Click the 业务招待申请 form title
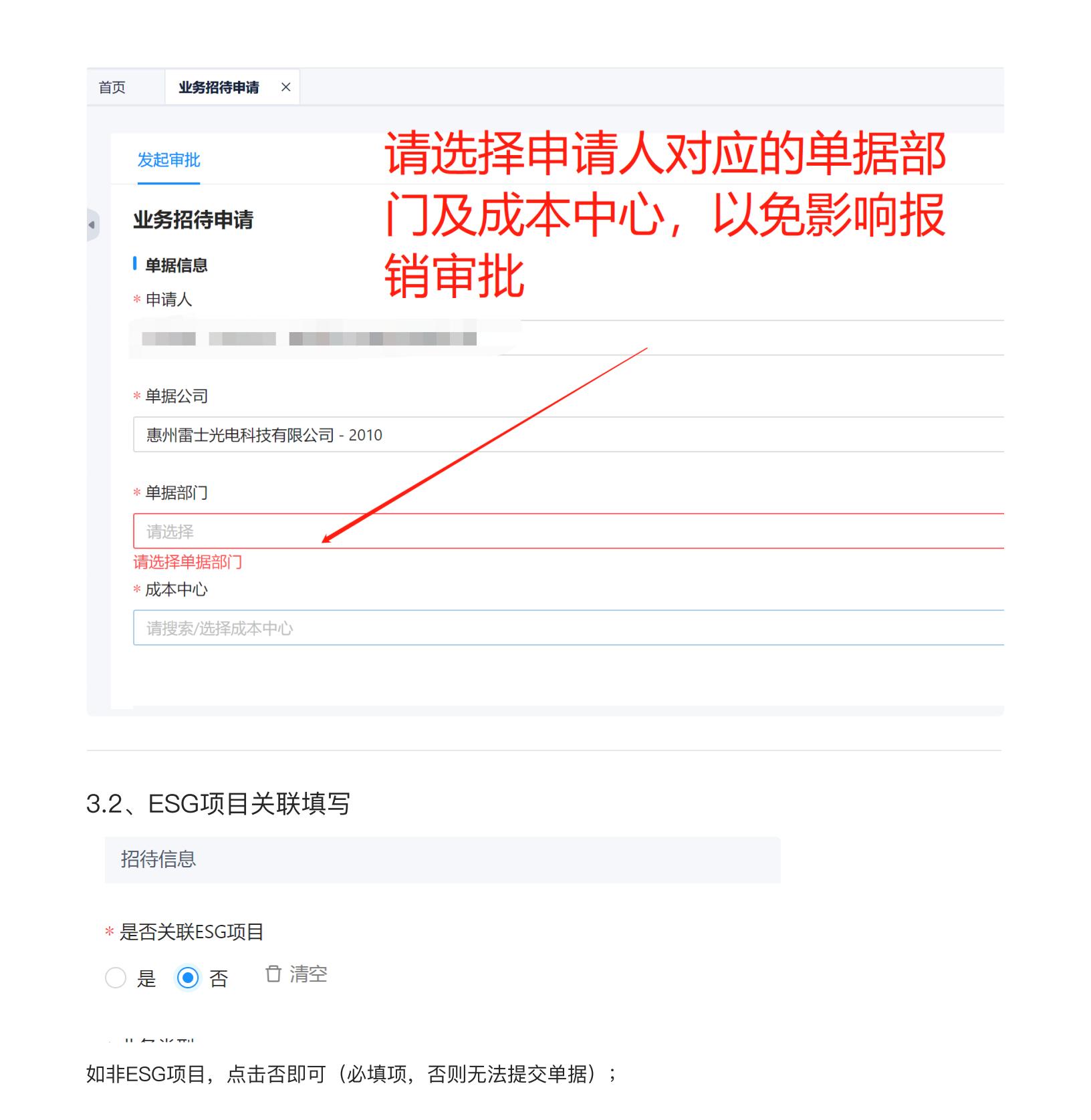The image size is (1091, 1120). 193,220
